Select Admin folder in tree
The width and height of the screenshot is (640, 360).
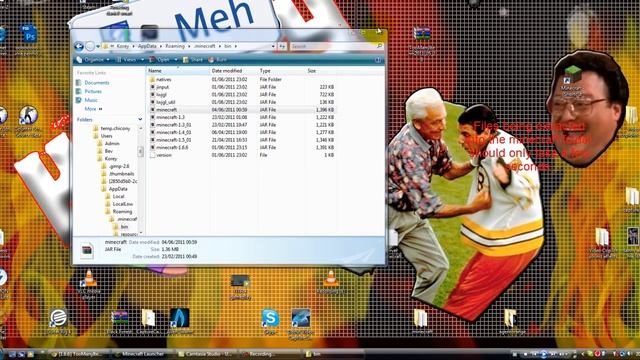click(x=112, y=143)
